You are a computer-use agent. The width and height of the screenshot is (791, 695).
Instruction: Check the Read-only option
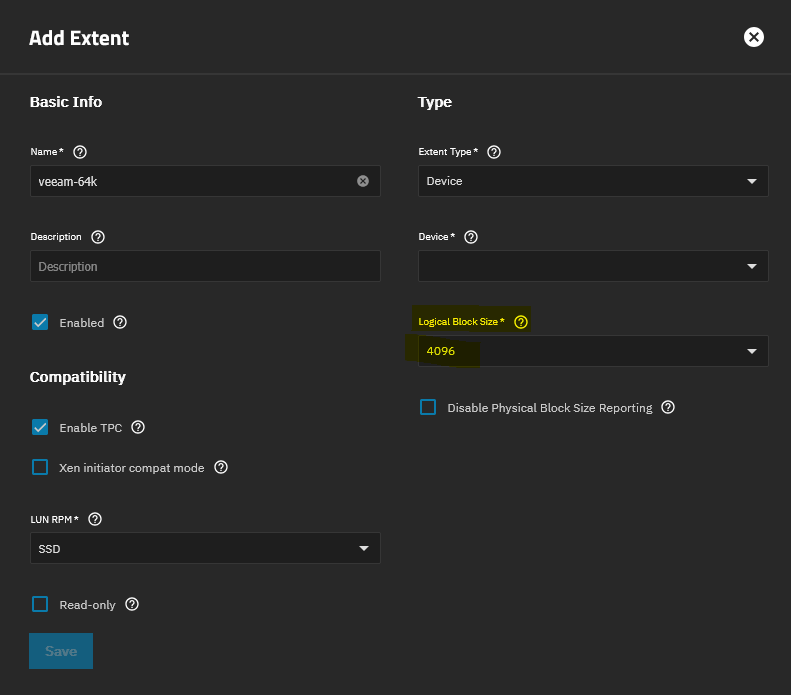click(x=40, y=604)
